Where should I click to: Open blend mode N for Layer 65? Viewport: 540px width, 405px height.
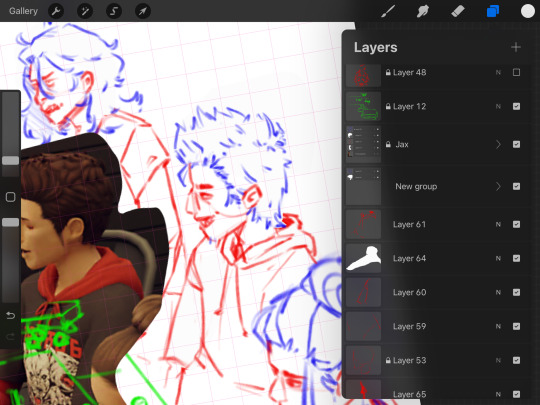click(x=498, y=394)
